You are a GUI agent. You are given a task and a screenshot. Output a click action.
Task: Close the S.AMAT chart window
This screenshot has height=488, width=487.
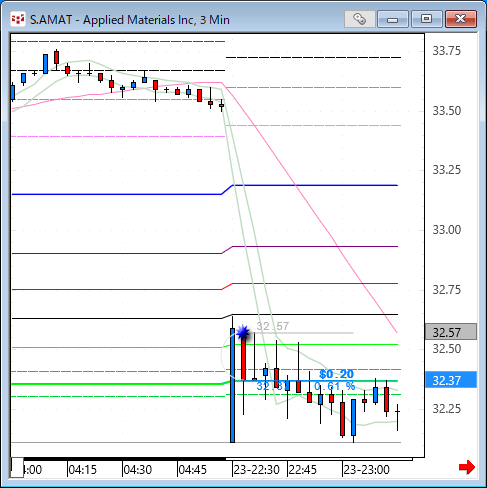(x=461, y=19)
